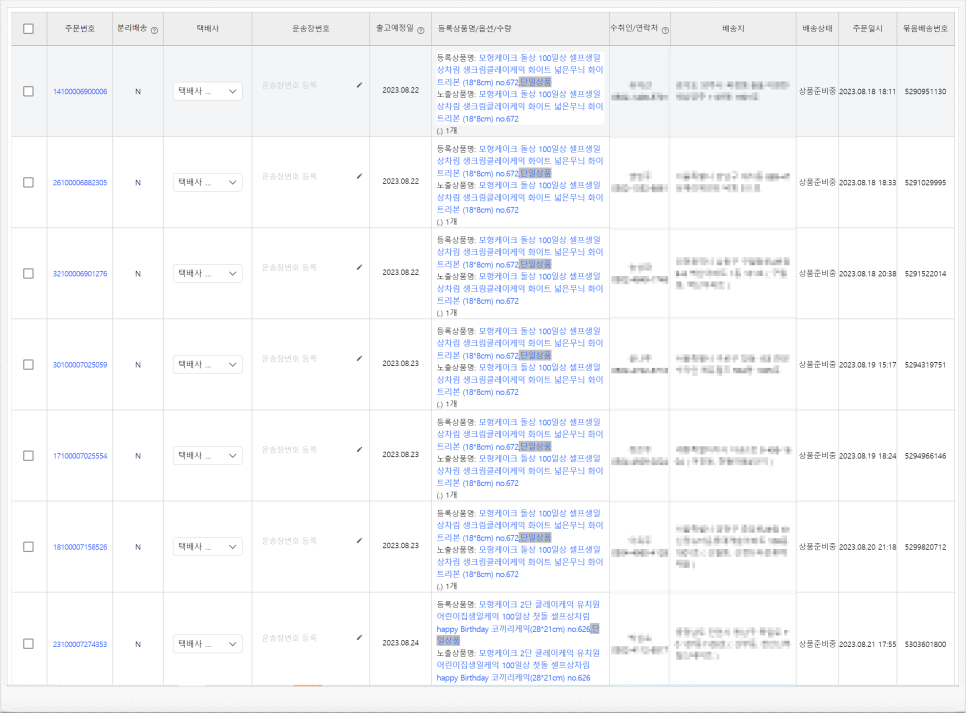Click the order date 2023.08.21 17:55
Image resolution: width=966 pixels, height=713 pixels.
click(x=867, y=645)
